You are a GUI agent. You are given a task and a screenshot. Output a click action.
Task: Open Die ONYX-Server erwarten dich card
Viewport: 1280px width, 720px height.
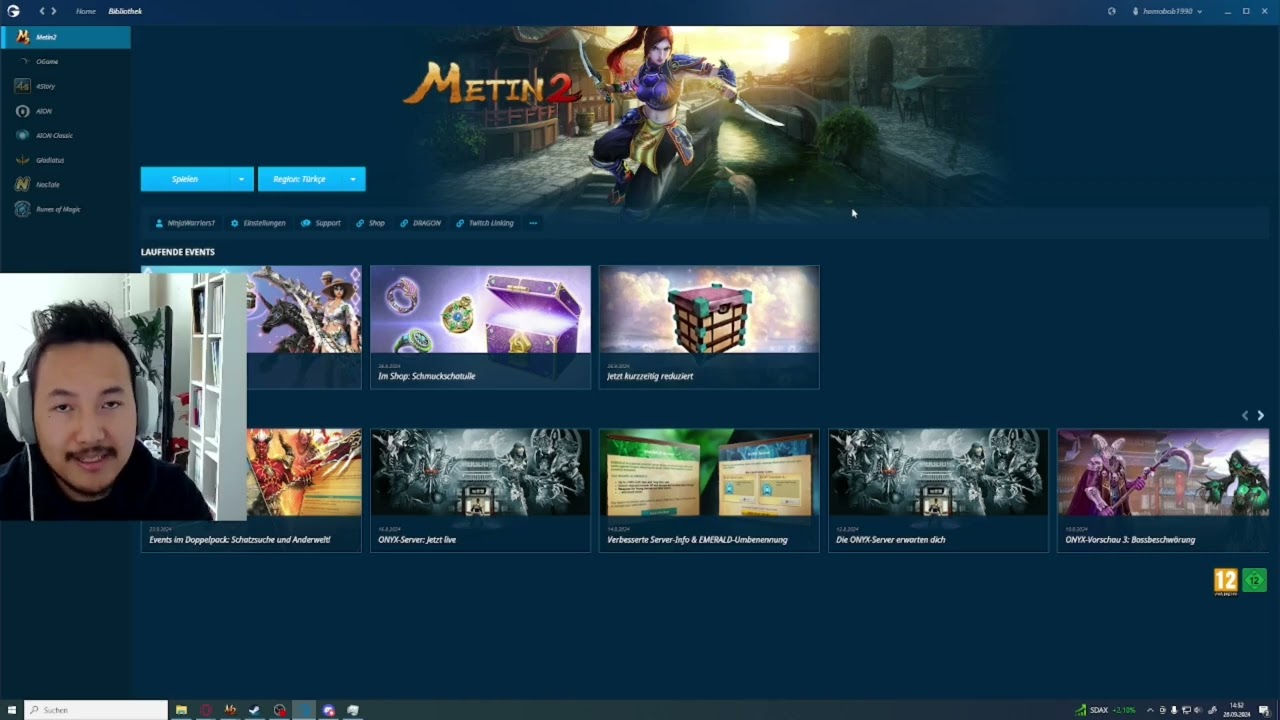tap(938, 490)
